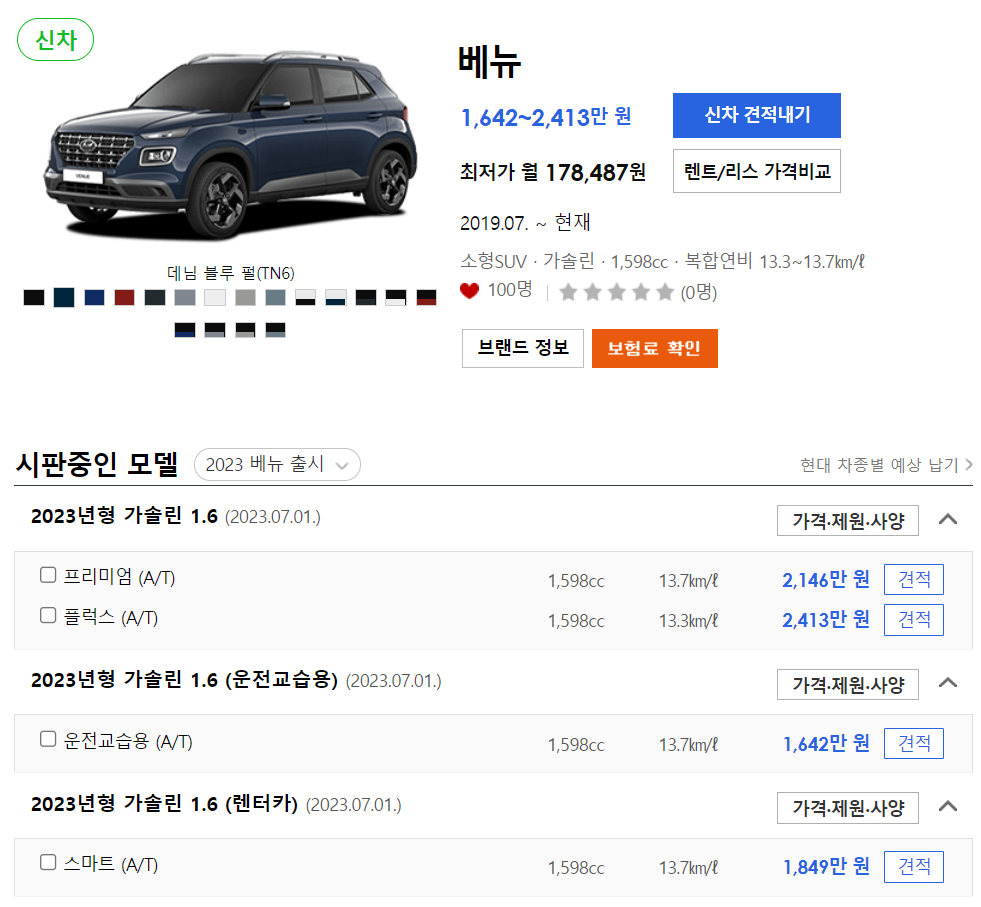The width and height of the screenshot is (981, 907).
Task: Collapse the 2023년형 가솔린 1.6 (2023.07.01.) 프리미엄/플럭스 section
Action: click(x=948, y=519)
